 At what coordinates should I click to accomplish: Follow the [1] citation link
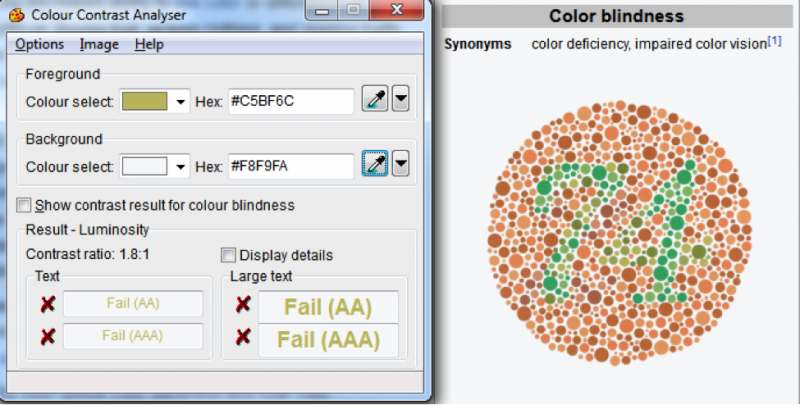pos(774,41)
